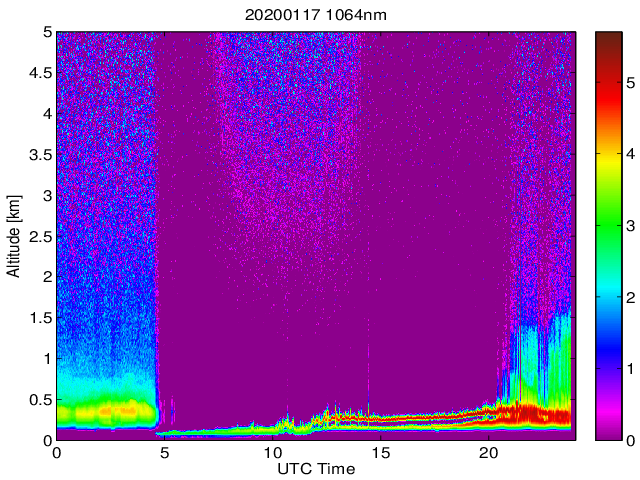640x480 pixels.
Task: Click the x-axis tick label 10
Action: click(273, 453)
